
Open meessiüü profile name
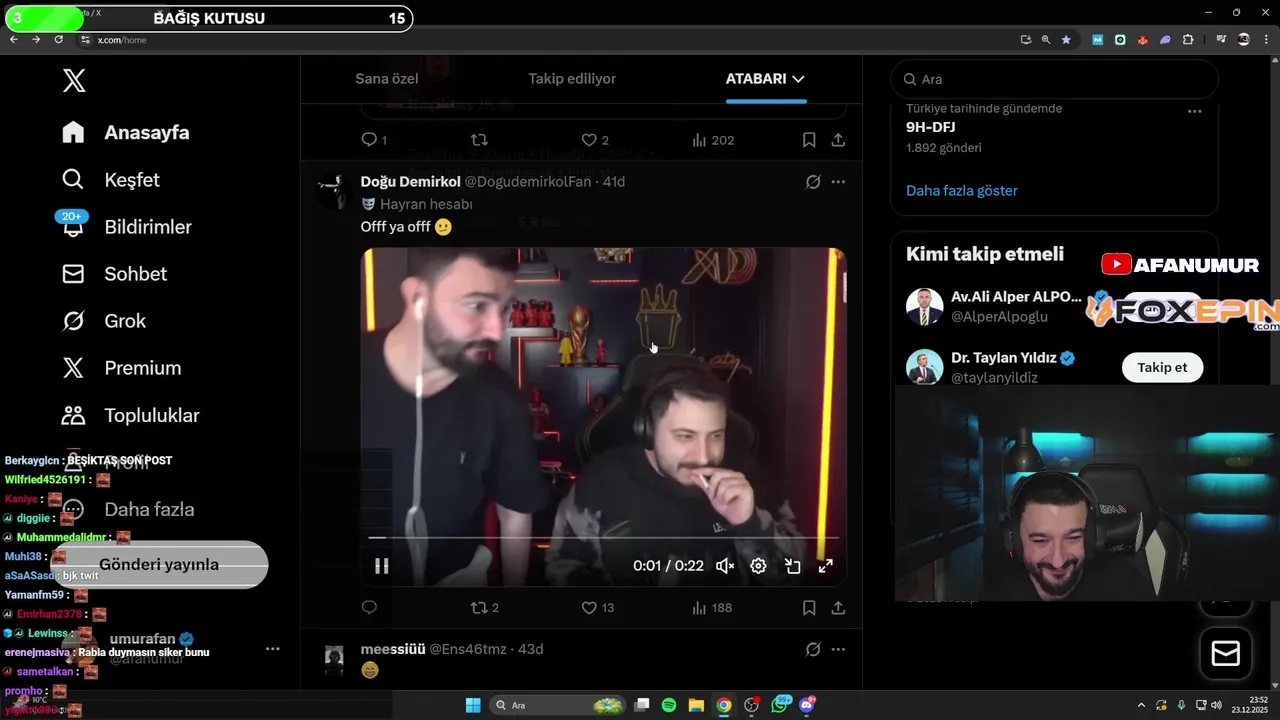click(x=393, y=649)
